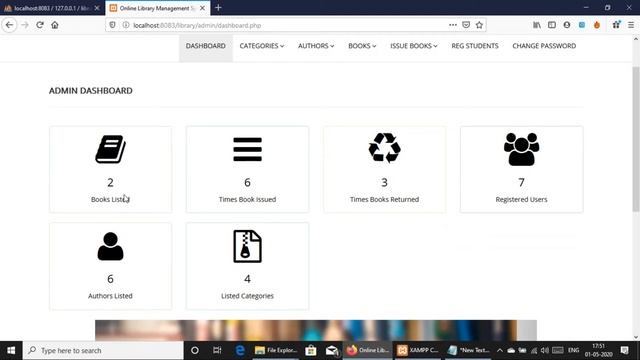Open Windows Start menu
Image resolution: width=640 pixels, height=360 pixels.
(11, 350)
